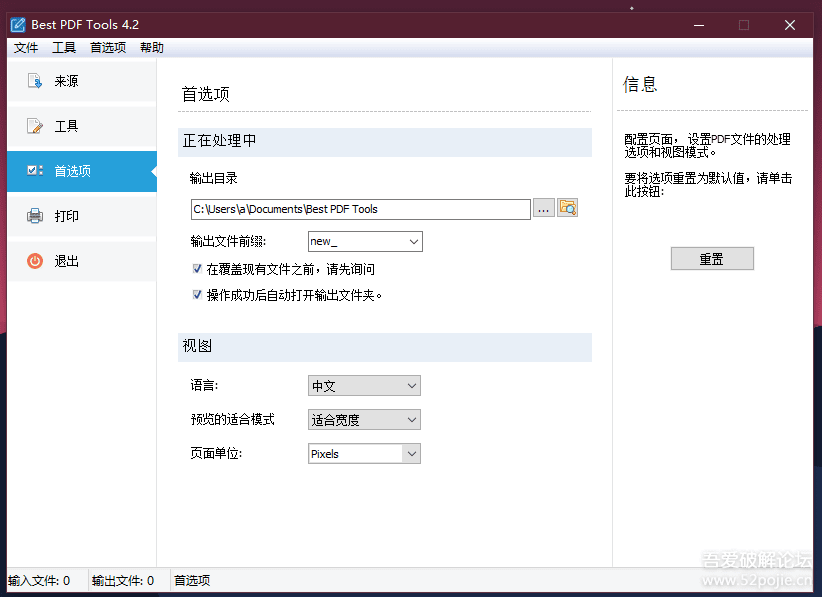The image size is (822, 597).
Task: Open the 帮助 menu
Action: (152, 48)
